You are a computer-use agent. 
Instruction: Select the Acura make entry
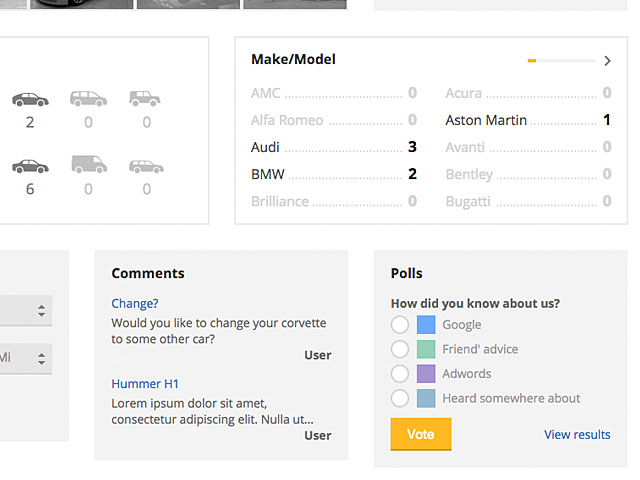(528, 93)
